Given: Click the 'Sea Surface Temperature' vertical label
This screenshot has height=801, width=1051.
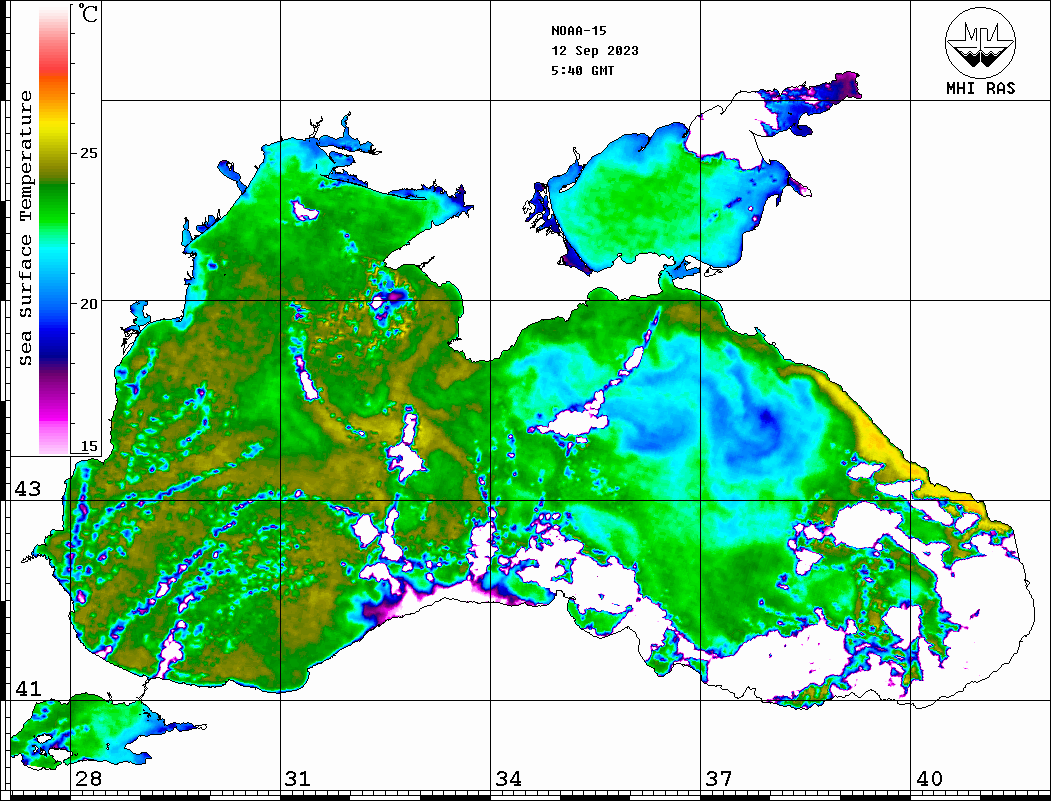Looking at the screenshot, I should (25, 228).
